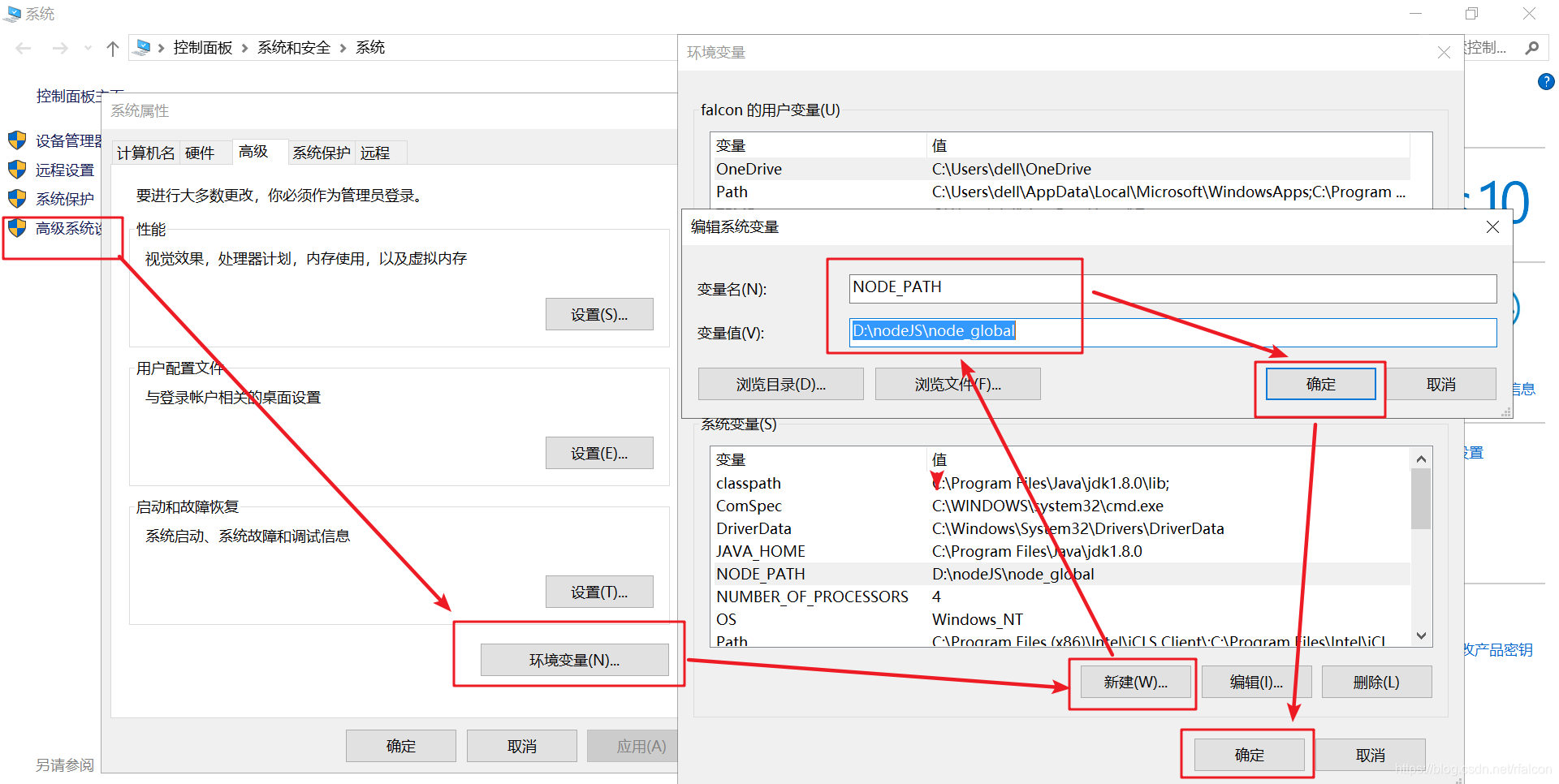1559x784 pixels.
Task: Open the recent locations dropdown chevron
Action: coord(88,49)
